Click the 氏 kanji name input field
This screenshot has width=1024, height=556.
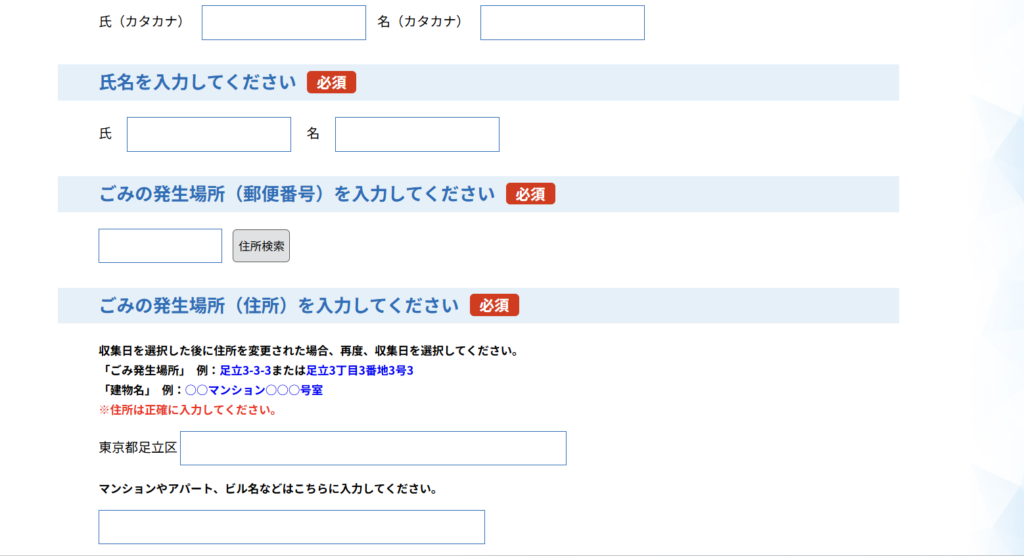tap(208, 135)
